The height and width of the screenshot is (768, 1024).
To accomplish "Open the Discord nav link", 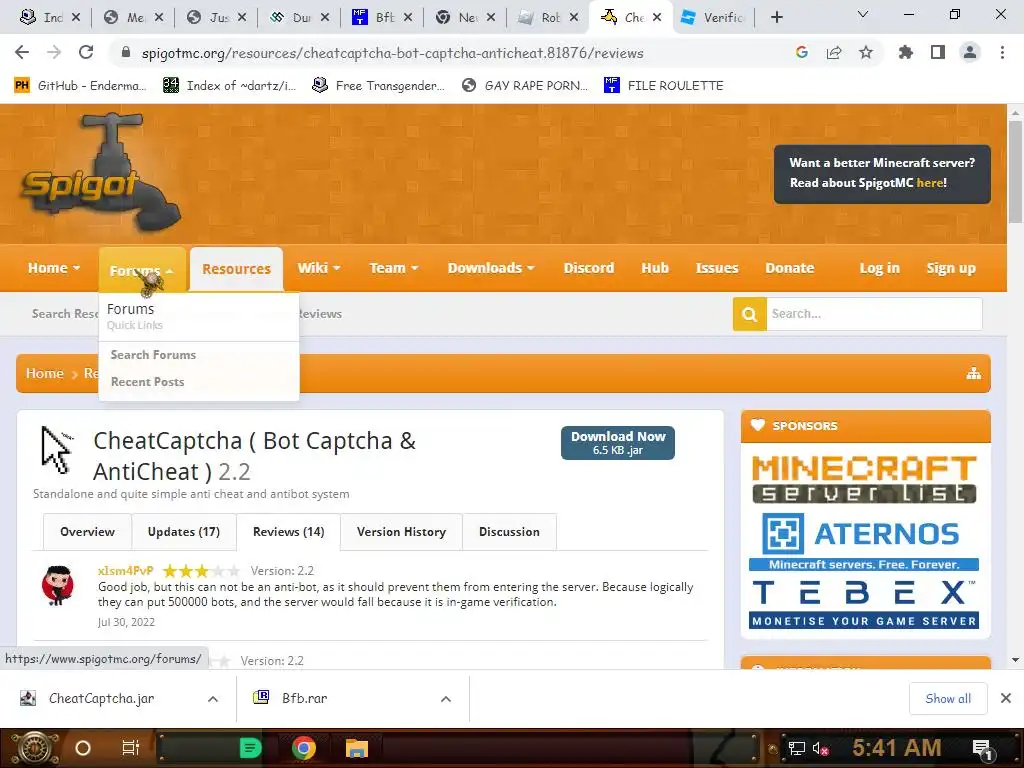I will pyautogui.click(x=588, y=268).
